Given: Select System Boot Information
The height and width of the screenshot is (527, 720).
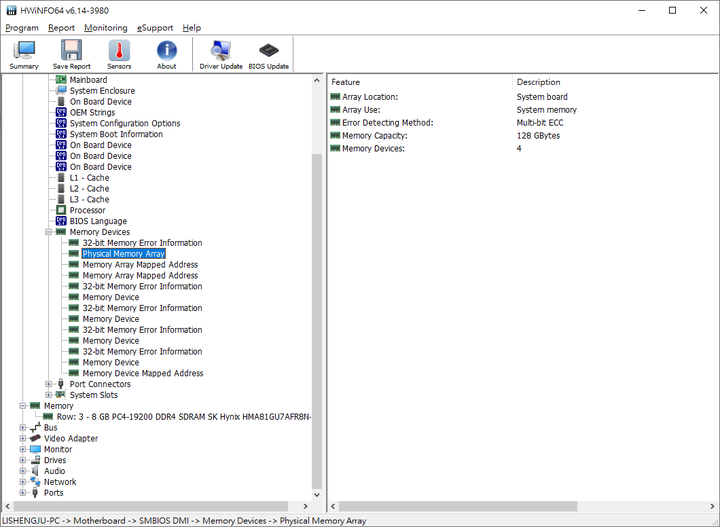Looking at the screenshot, I should [x=116, y=135].
